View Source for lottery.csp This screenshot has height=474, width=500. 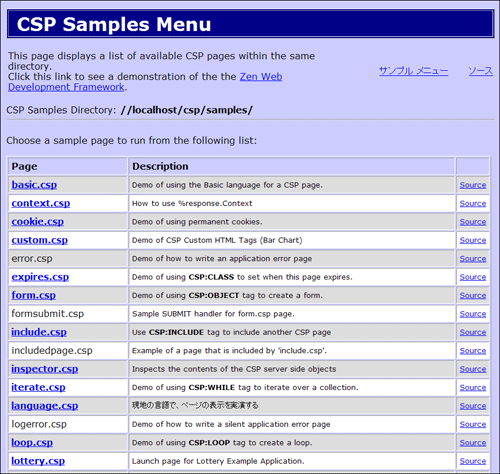pos(473,461)
